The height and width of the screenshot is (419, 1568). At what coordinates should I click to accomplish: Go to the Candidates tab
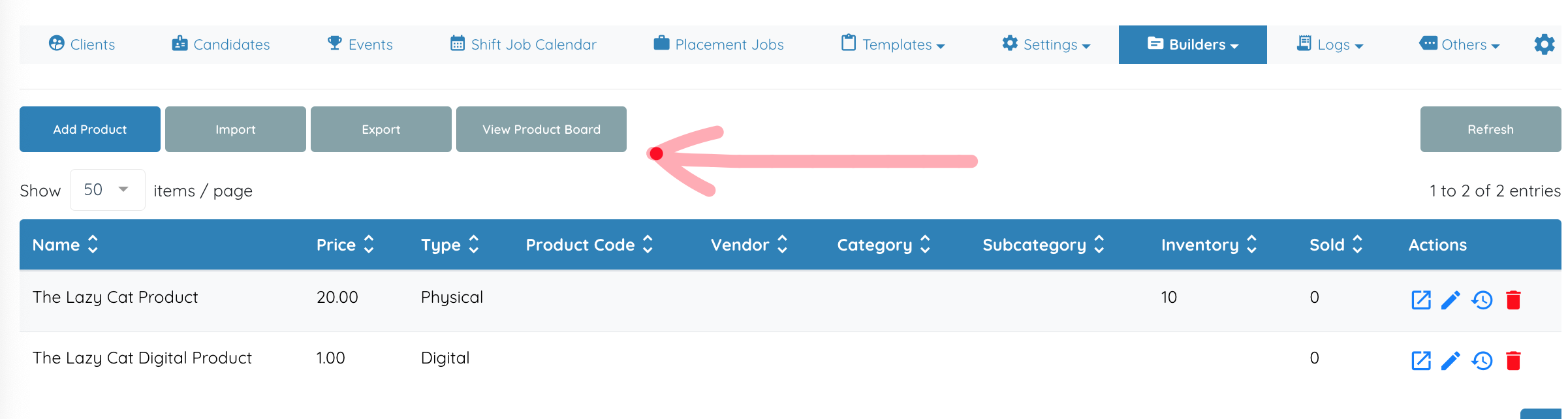pyautogui.click(x=221, y=44)
